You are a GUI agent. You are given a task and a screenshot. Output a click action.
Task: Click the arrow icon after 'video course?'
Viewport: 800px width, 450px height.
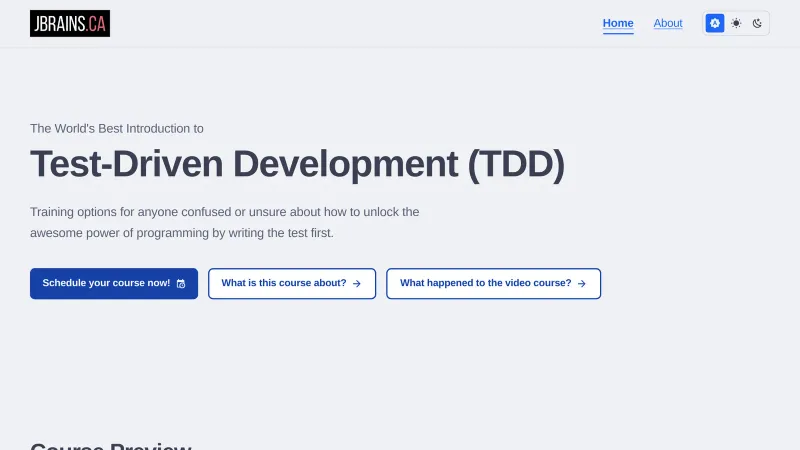582,284
